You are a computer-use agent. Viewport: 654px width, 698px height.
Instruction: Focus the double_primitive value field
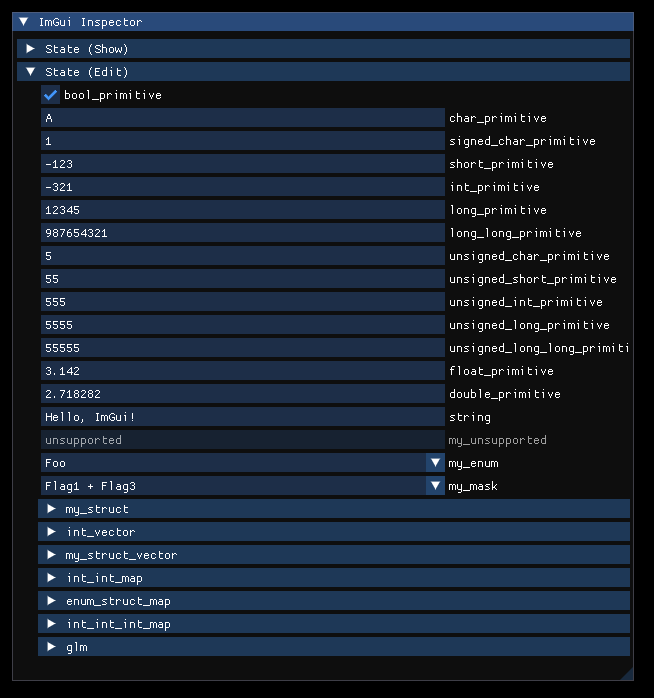point(242,394)
